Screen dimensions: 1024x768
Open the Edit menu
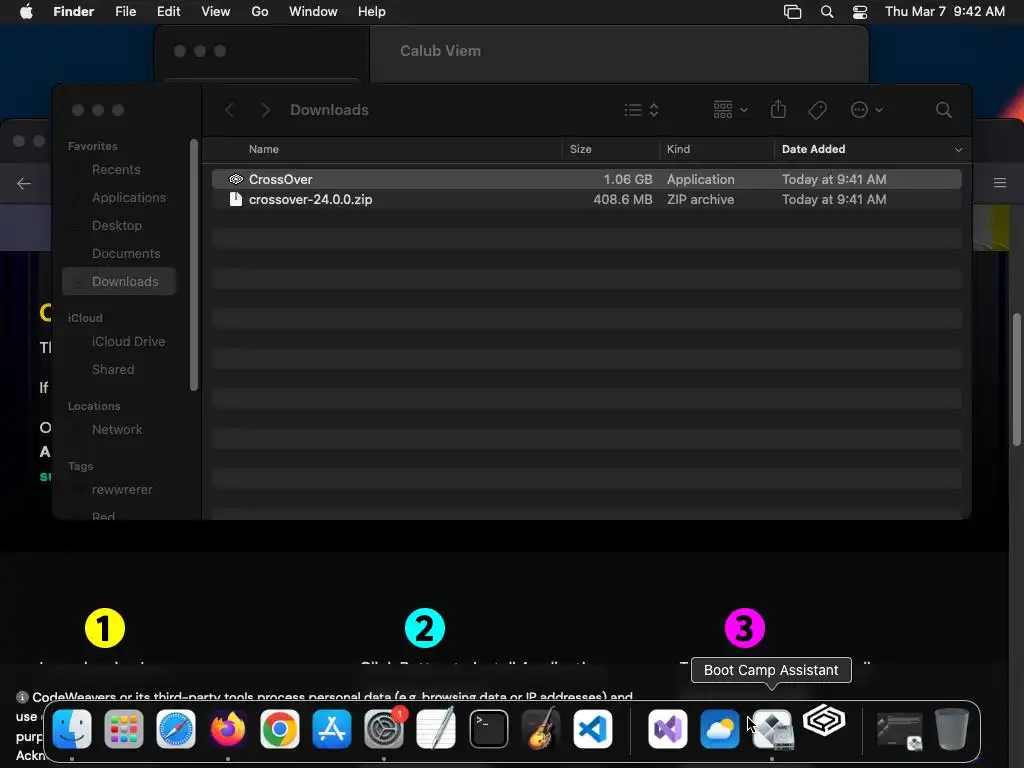click(168, 12)
